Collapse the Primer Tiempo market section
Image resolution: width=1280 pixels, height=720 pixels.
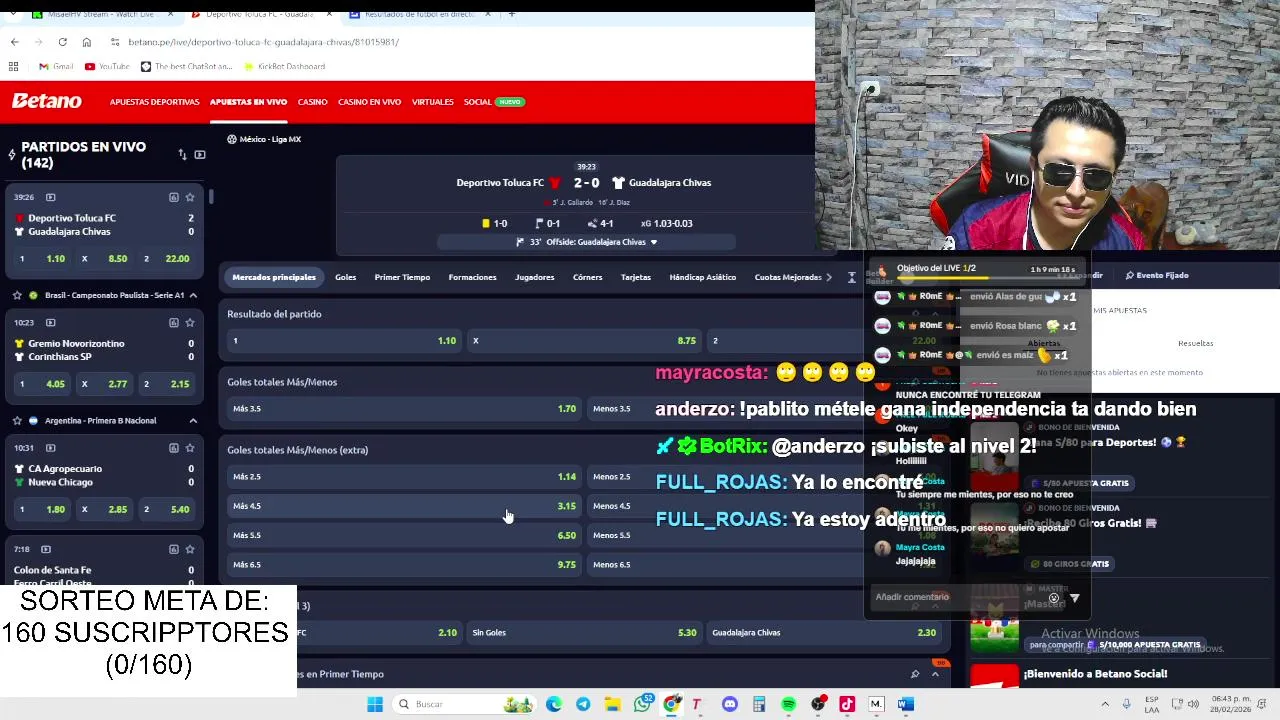pos(935,674)
